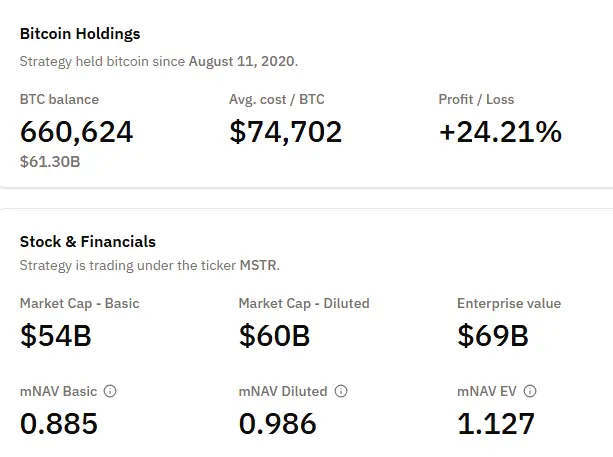Click the info icon next to mNAV EV

click(x=530, y=391)
